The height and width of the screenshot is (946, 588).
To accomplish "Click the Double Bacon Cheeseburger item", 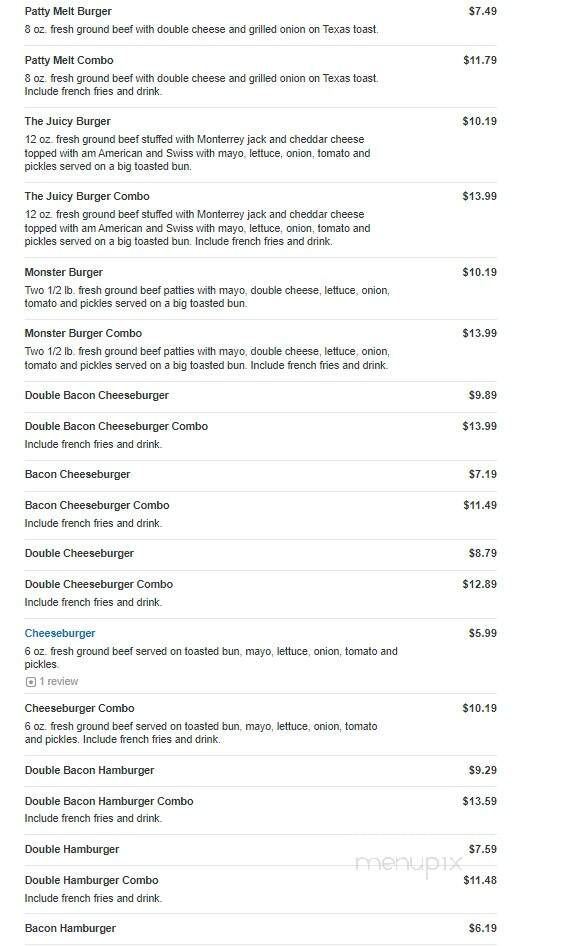I will [x=96, y=395].
